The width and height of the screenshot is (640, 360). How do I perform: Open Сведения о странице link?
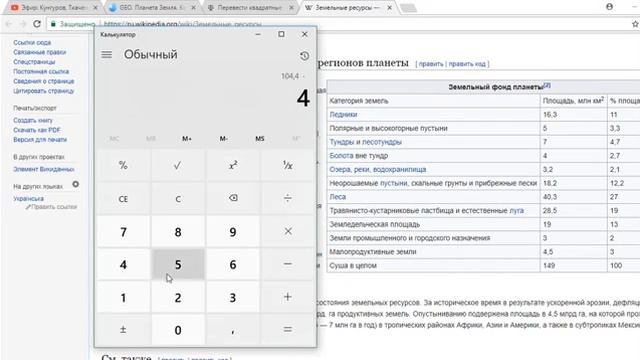click(x=44, y=81)
